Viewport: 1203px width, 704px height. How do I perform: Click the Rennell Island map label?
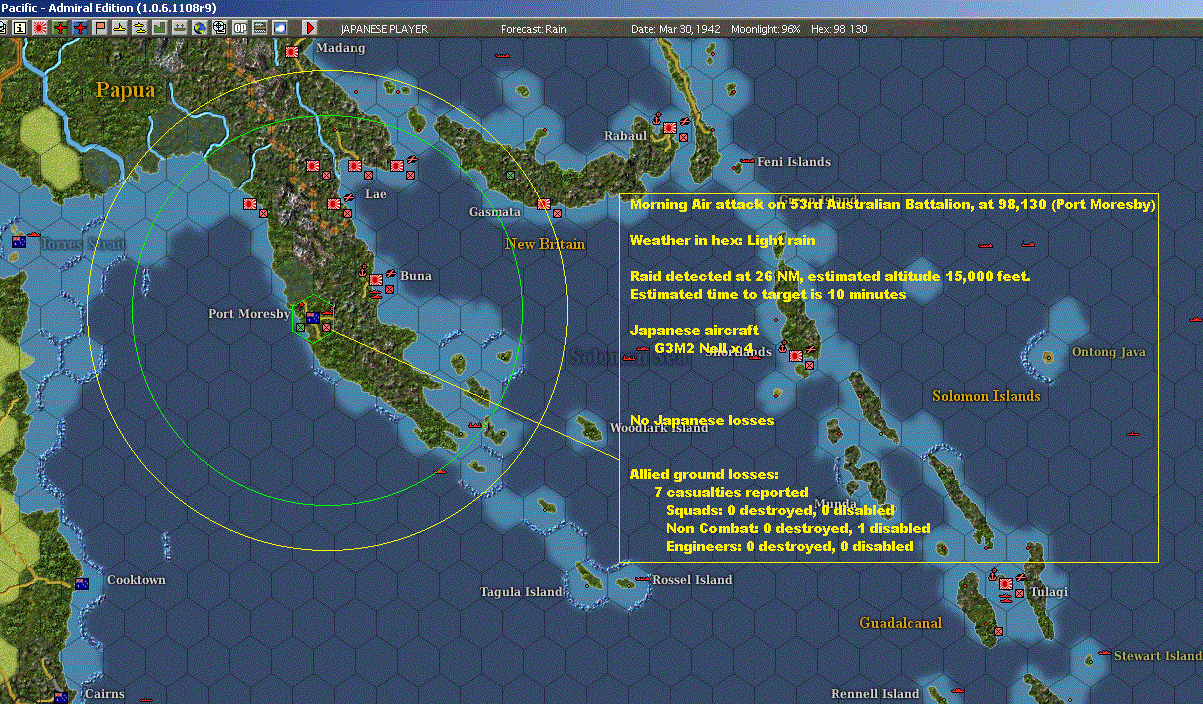(x=875, y=694)
